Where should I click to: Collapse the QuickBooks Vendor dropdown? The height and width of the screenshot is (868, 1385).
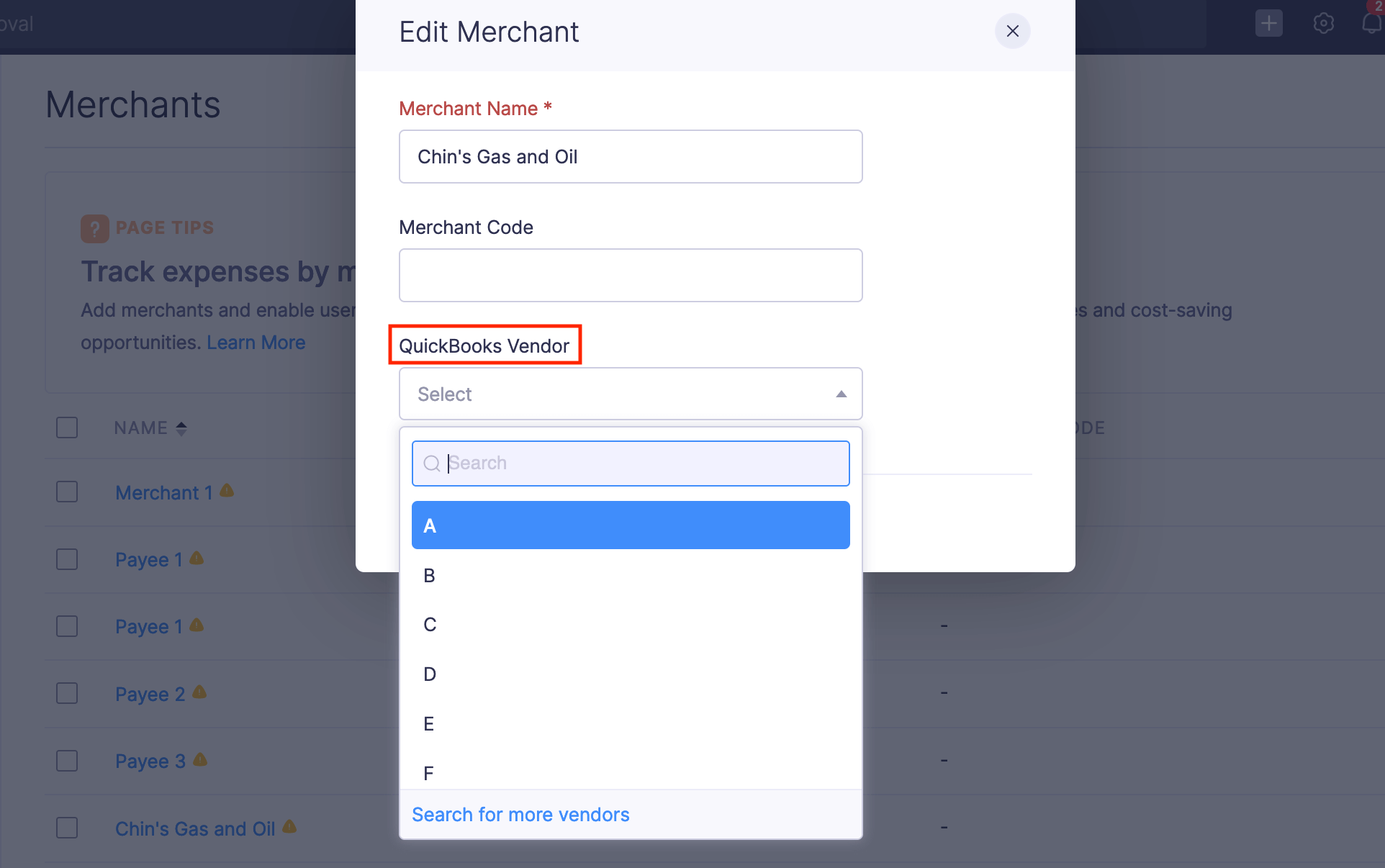point(840,394)
